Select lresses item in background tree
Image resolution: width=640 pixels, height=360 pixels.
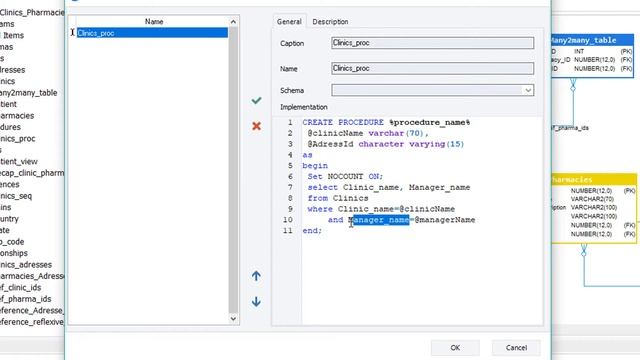coord(13,70)
